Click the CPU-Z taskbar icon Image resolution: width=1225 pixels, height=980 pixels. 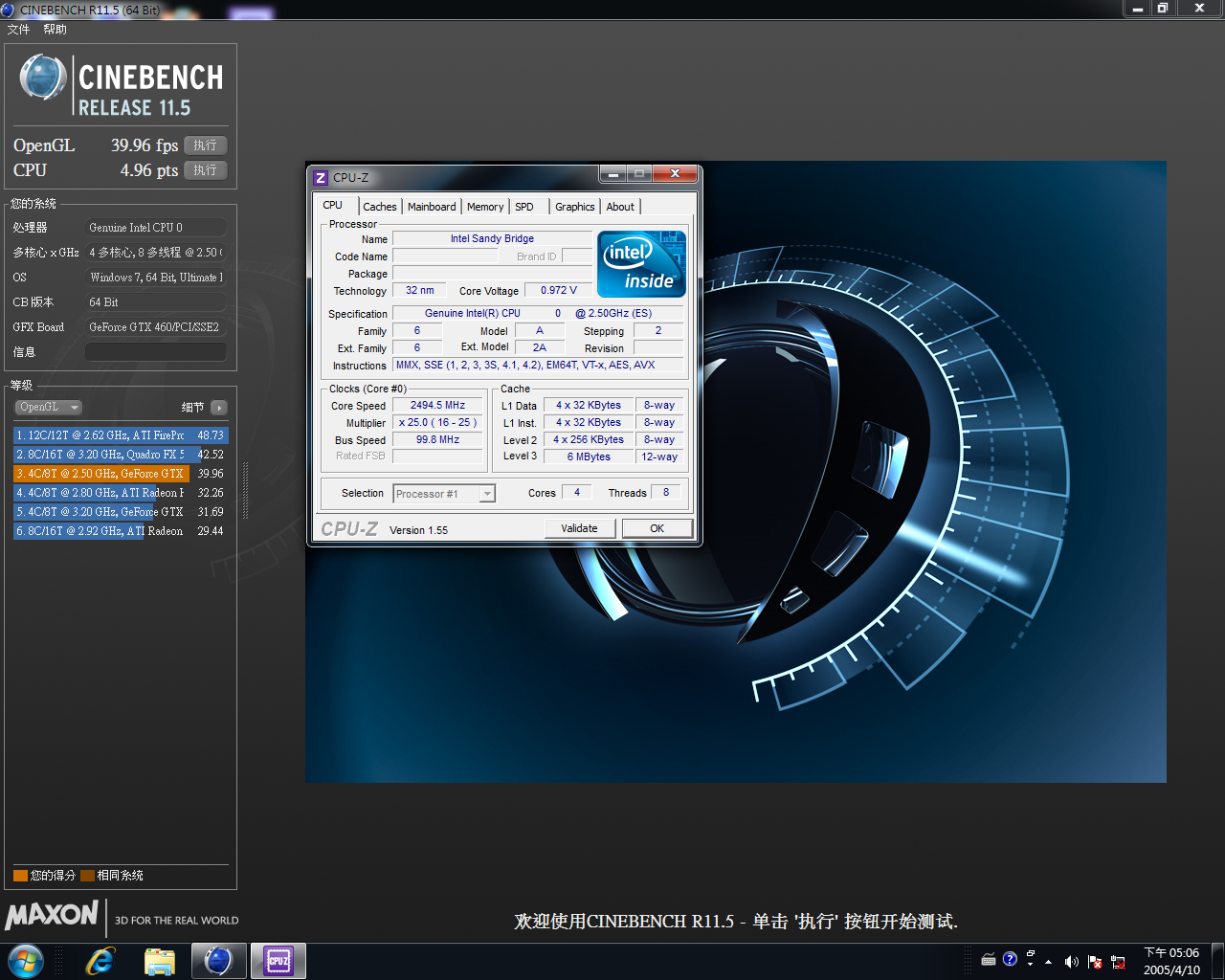[x=278, y=961]
